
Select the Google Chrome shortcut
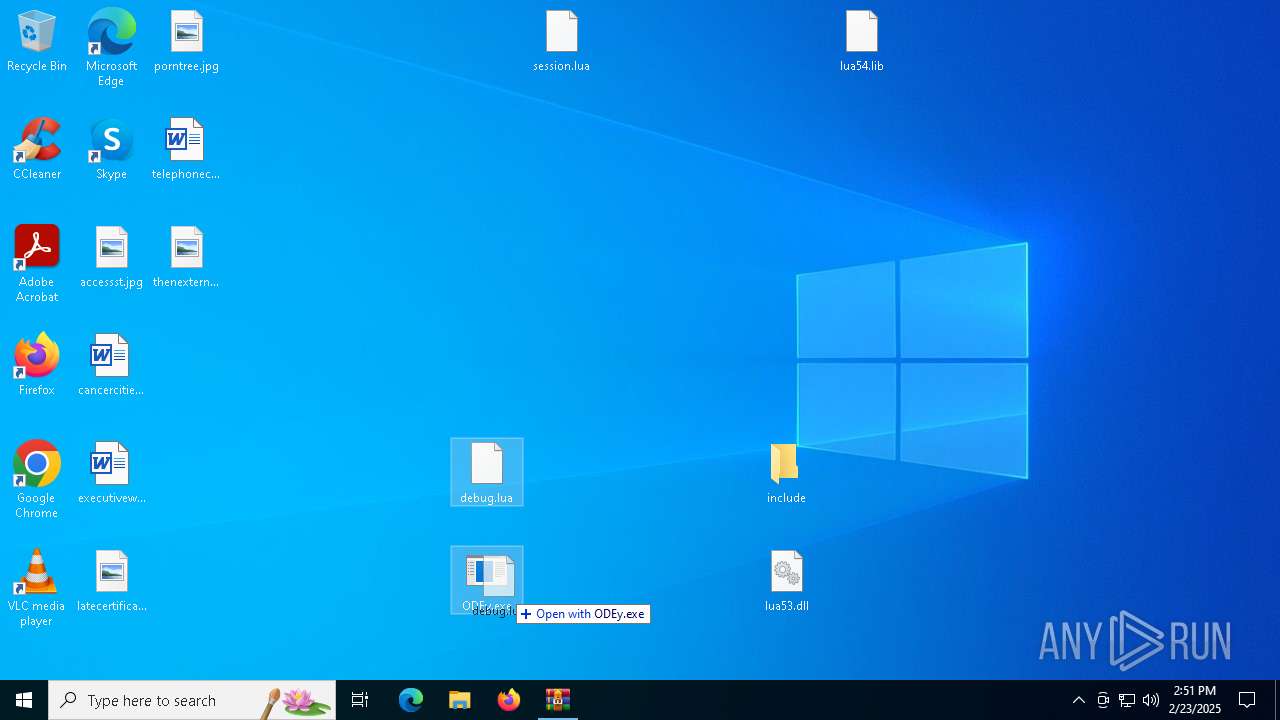(x=37, y=480)
